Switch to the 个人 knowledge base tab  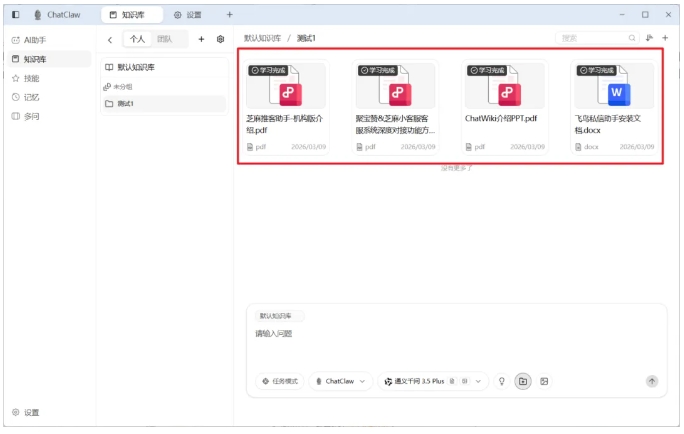click(x=137, y=39)
